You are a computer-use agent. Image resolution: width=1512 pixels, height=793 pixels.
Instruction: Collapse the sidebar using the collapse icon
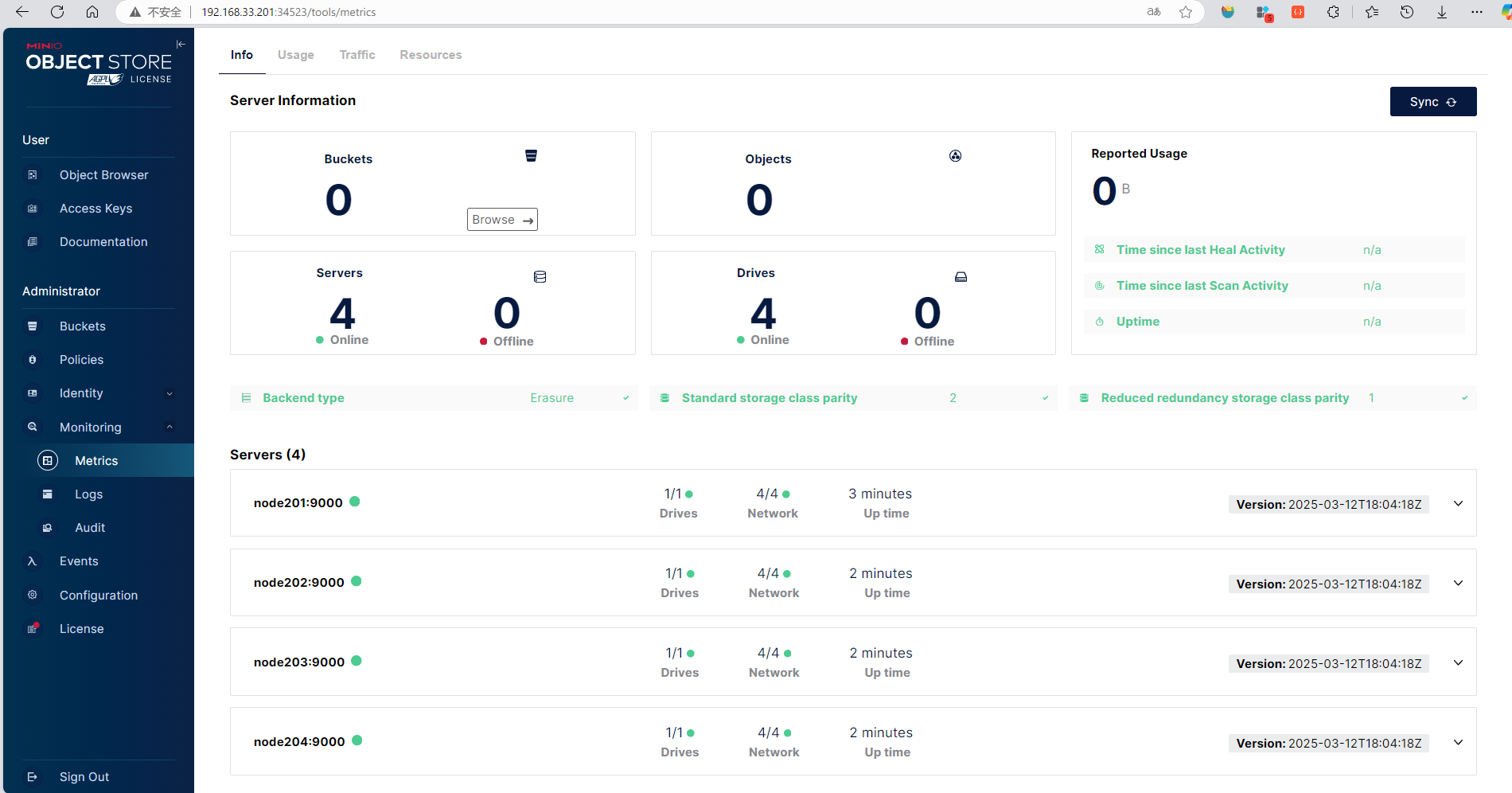[x=181, y=45]
